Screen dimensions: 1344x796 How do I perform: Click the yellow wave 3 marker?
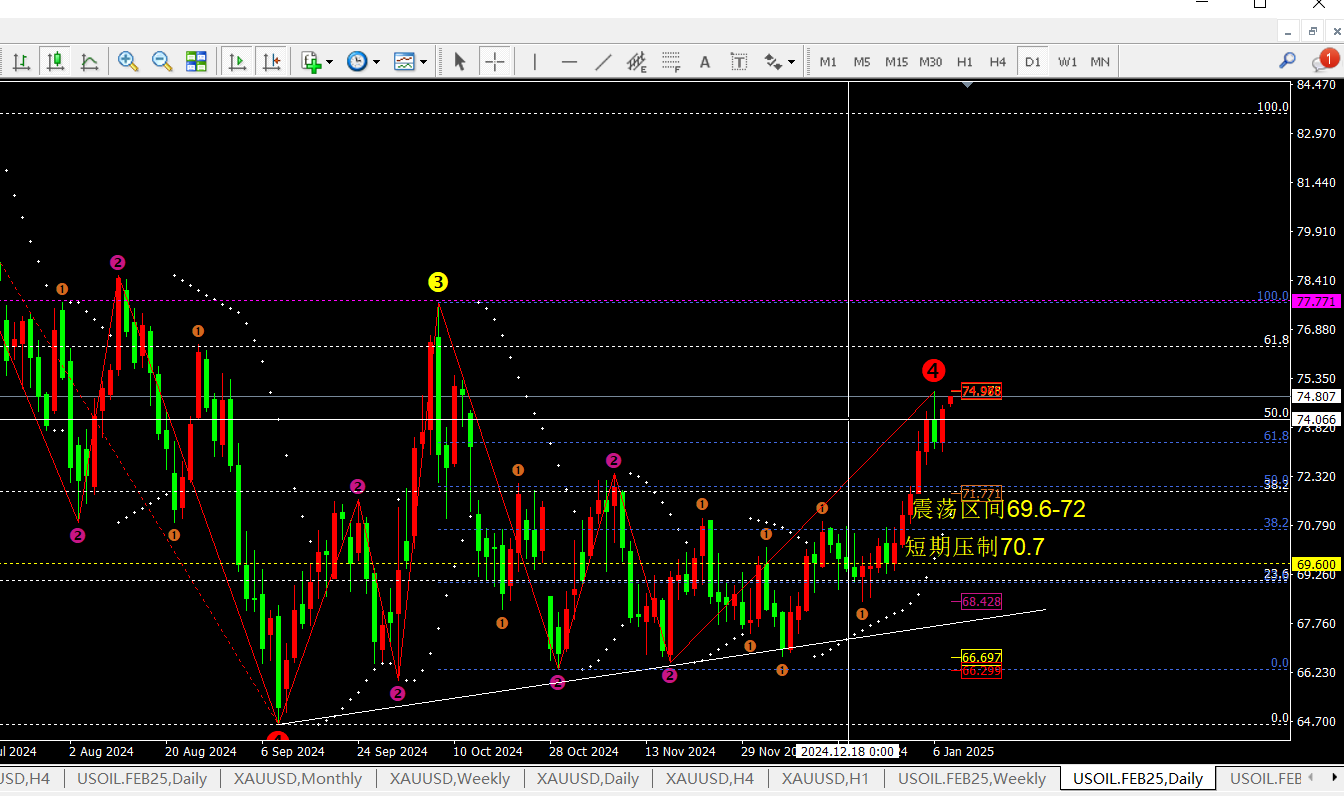[x=438, y=282]
